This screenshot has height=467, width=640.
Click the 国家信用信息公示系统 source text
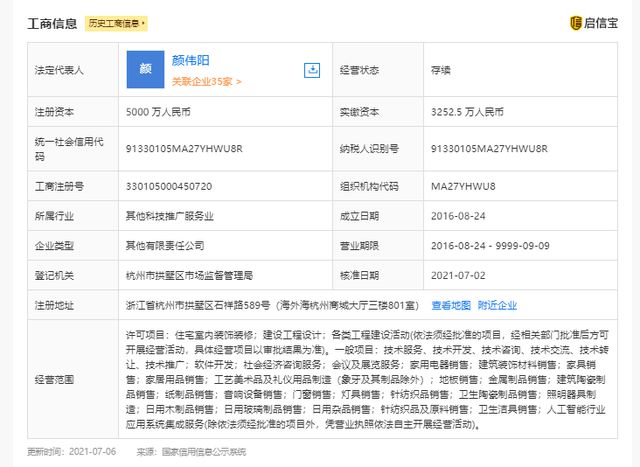coord(204,452)
